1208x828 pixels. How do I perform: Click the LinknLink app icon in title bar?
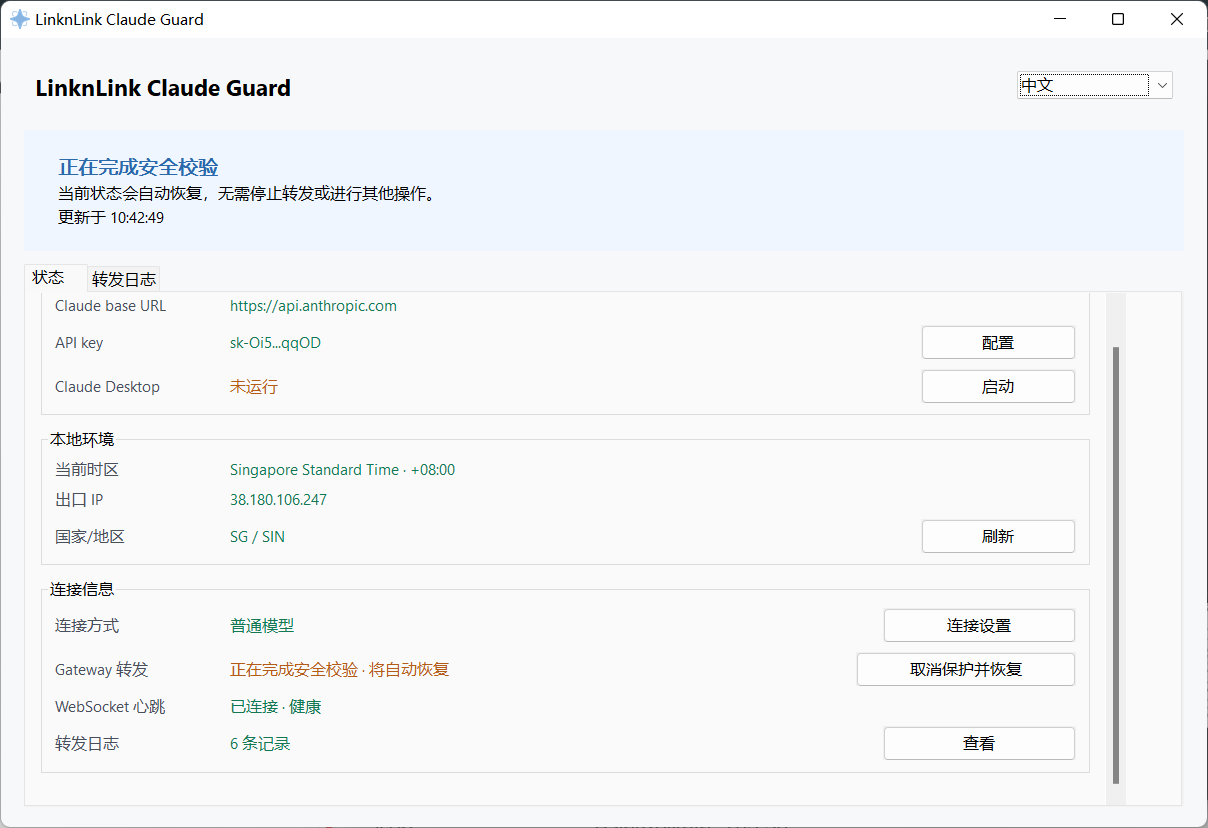[x=19, y=19]
